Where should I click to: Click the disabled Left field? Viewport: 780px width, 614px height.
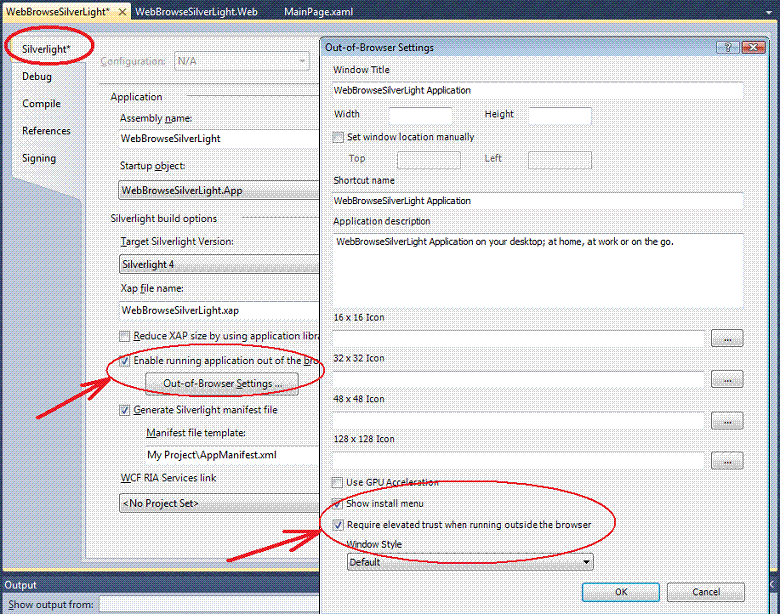pos(560,160)
